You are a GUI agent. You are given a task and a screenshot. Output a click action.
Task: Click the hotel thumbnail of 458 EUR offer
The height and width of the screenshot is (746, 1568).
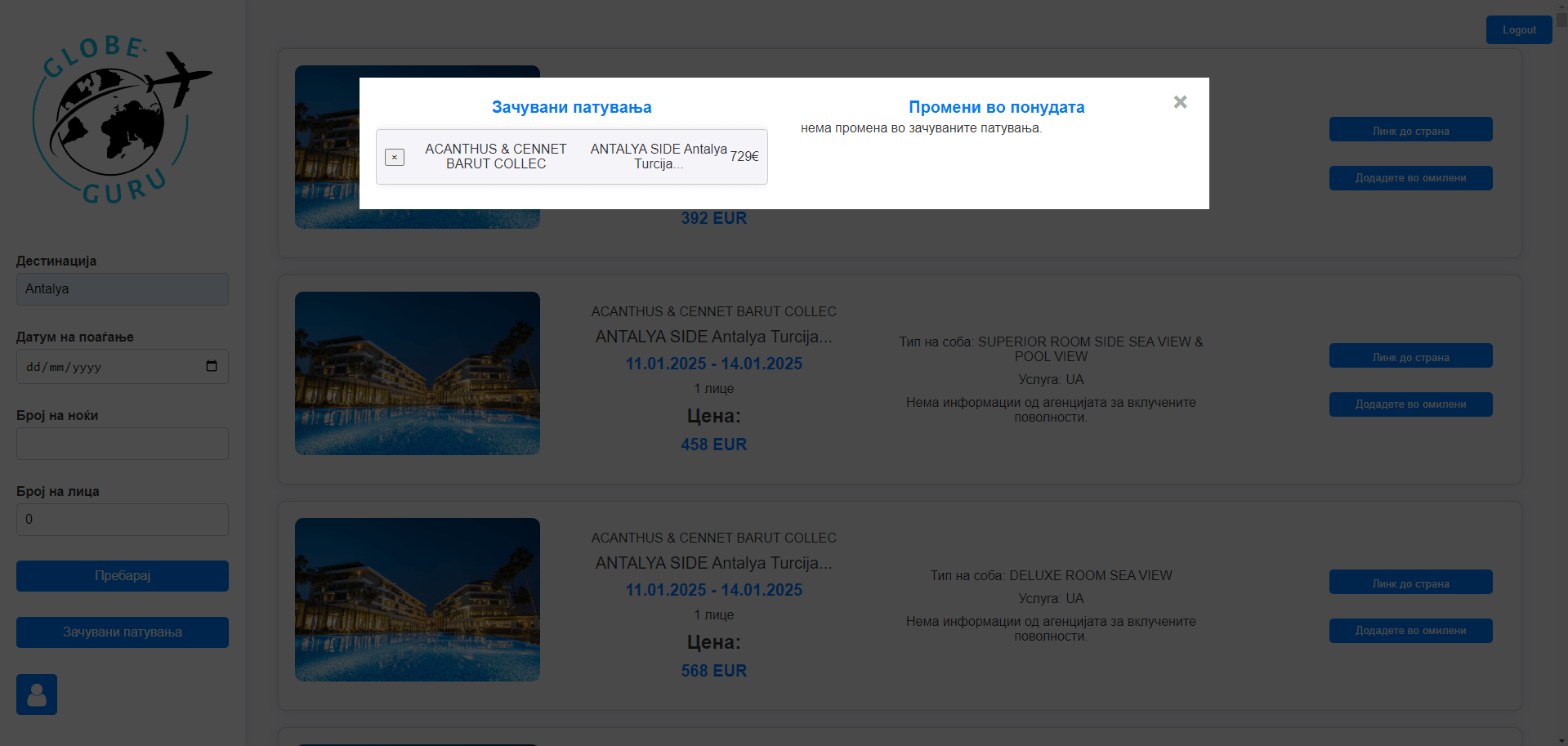click(x=418, y=373)
